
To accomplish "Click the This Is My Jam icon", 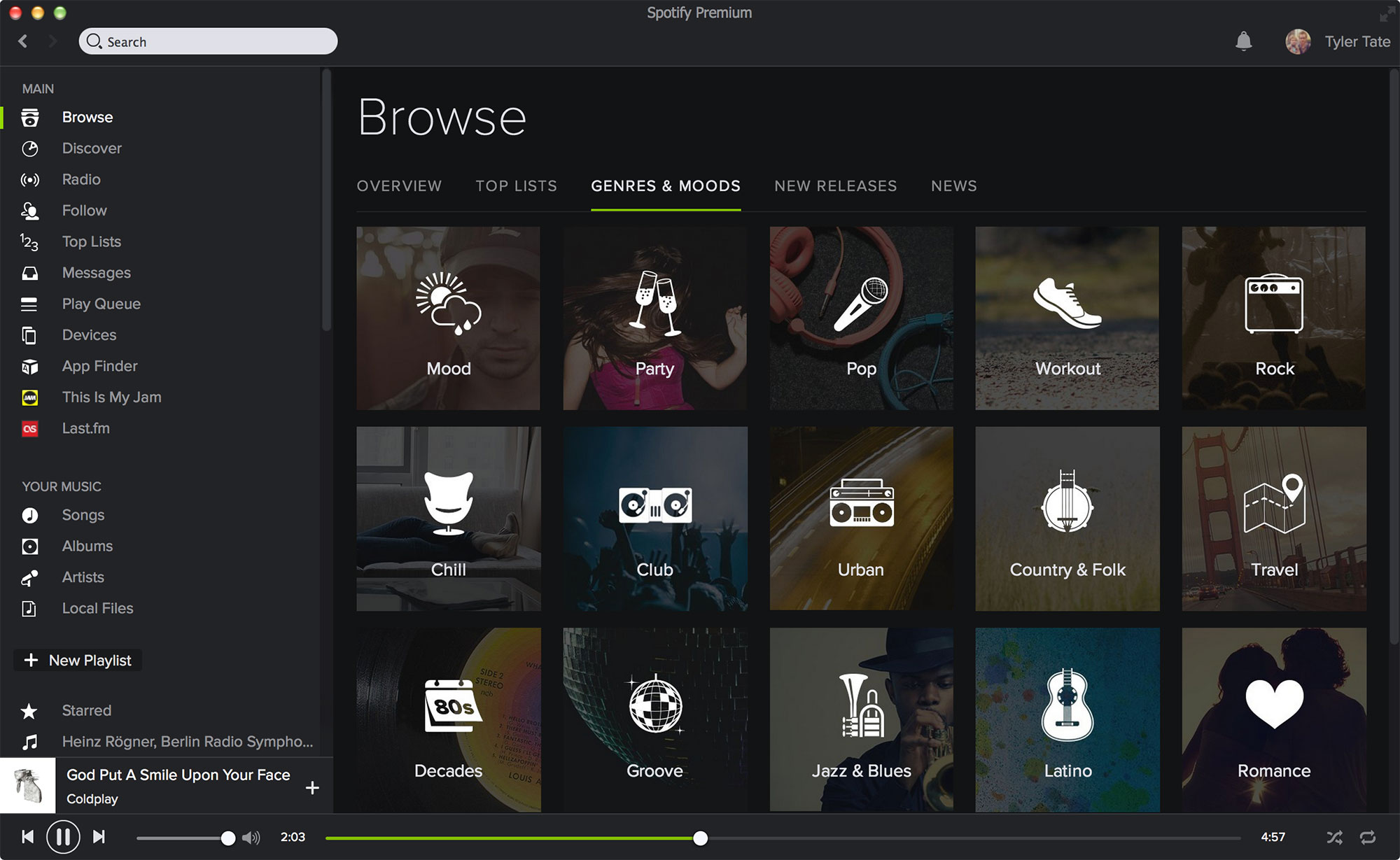I will click(29, 397).
